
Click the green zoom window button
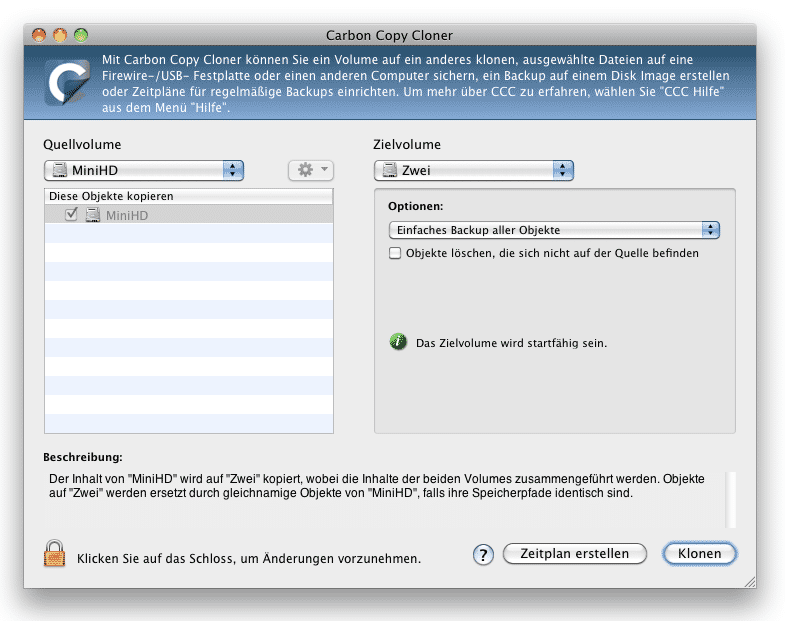81,35
